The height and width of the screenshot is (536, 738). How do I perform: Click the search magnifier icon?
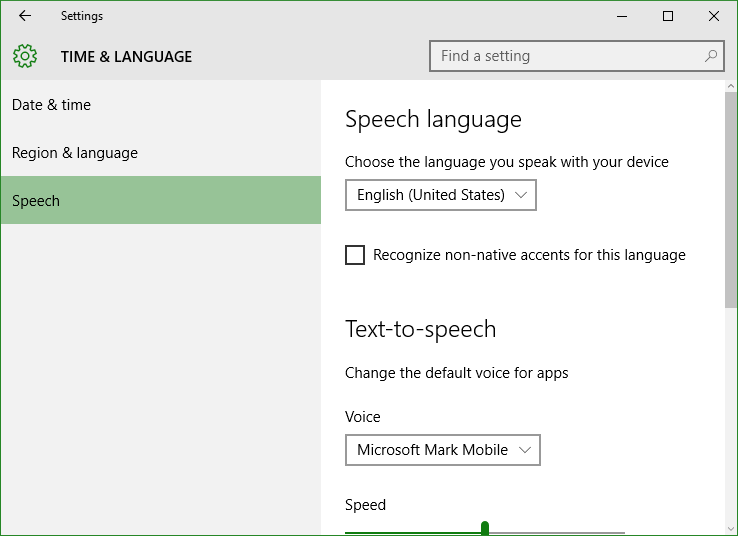pyautogui.click(x=711, y=56)
